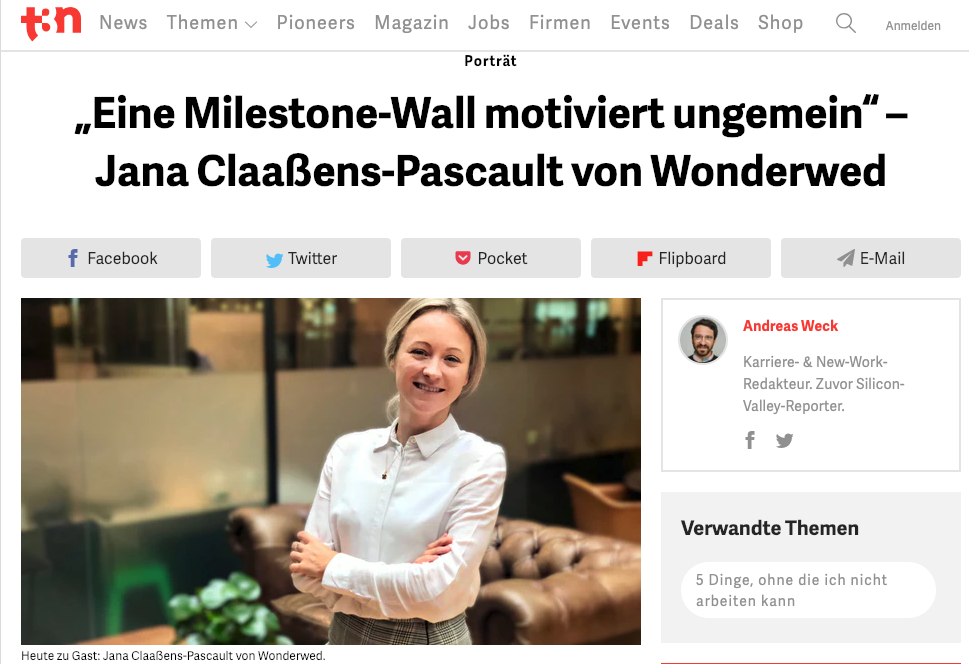
Task: Share article via Facebook button
Action: pos(111,258)
